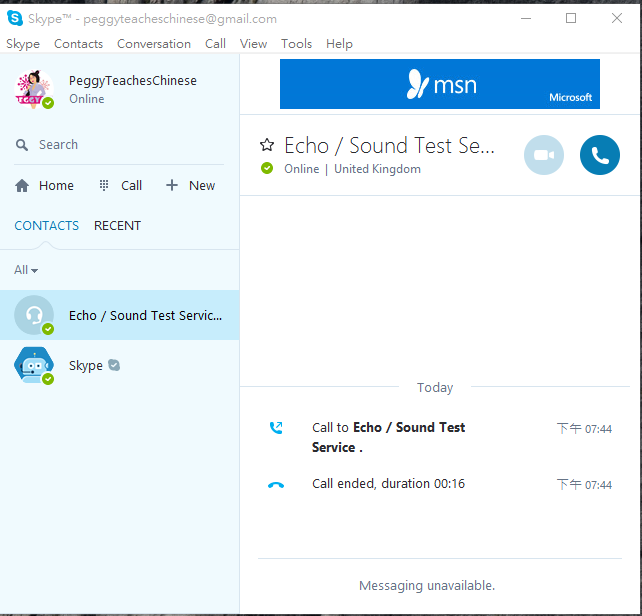The image size is (642, 616).
Task: Expand the All contacts filter dropdown
Action: (26, 270)
